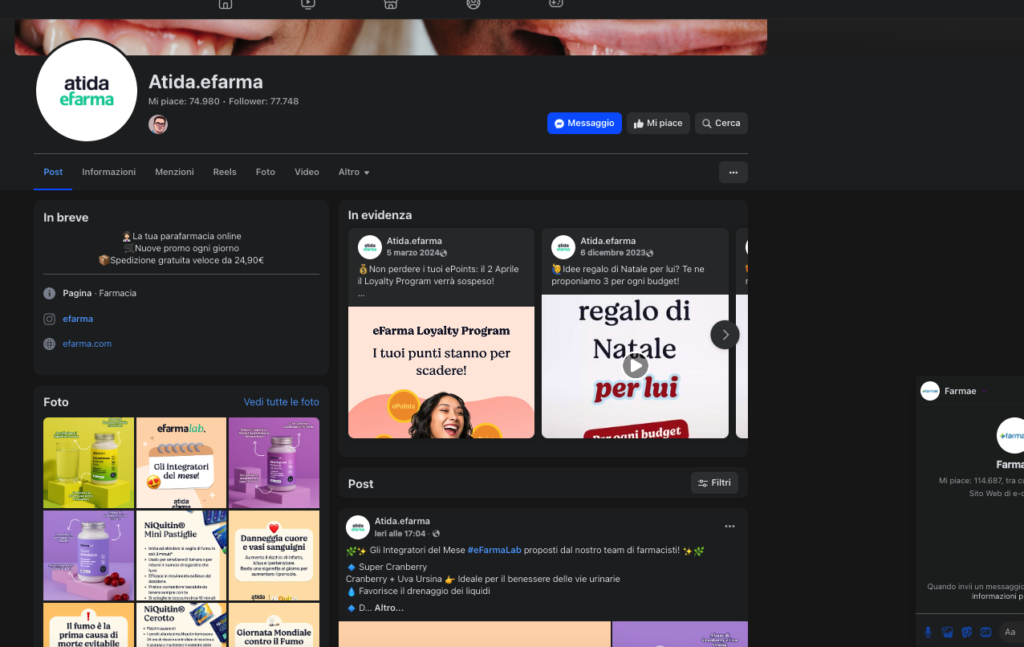This screenshot has height=647, width=1024.
Task: Open Il fumo è la prima causa photo
Action: (88, 625)
